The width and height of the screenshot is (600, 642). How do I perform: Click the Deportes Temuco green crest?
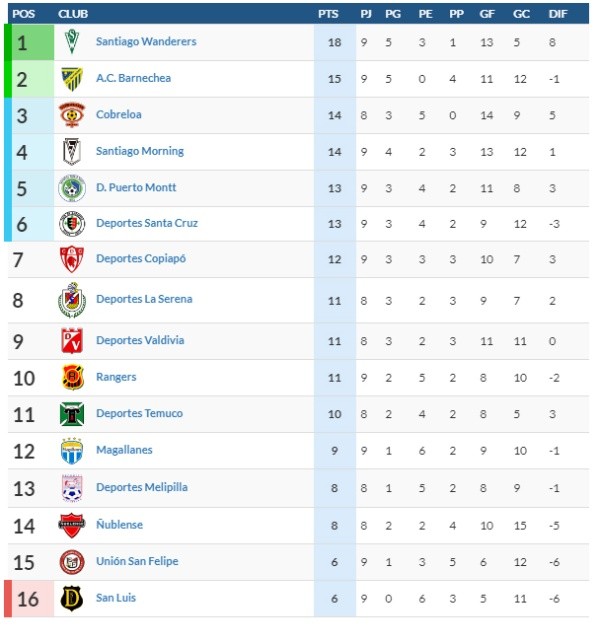(x=72, y=414)
